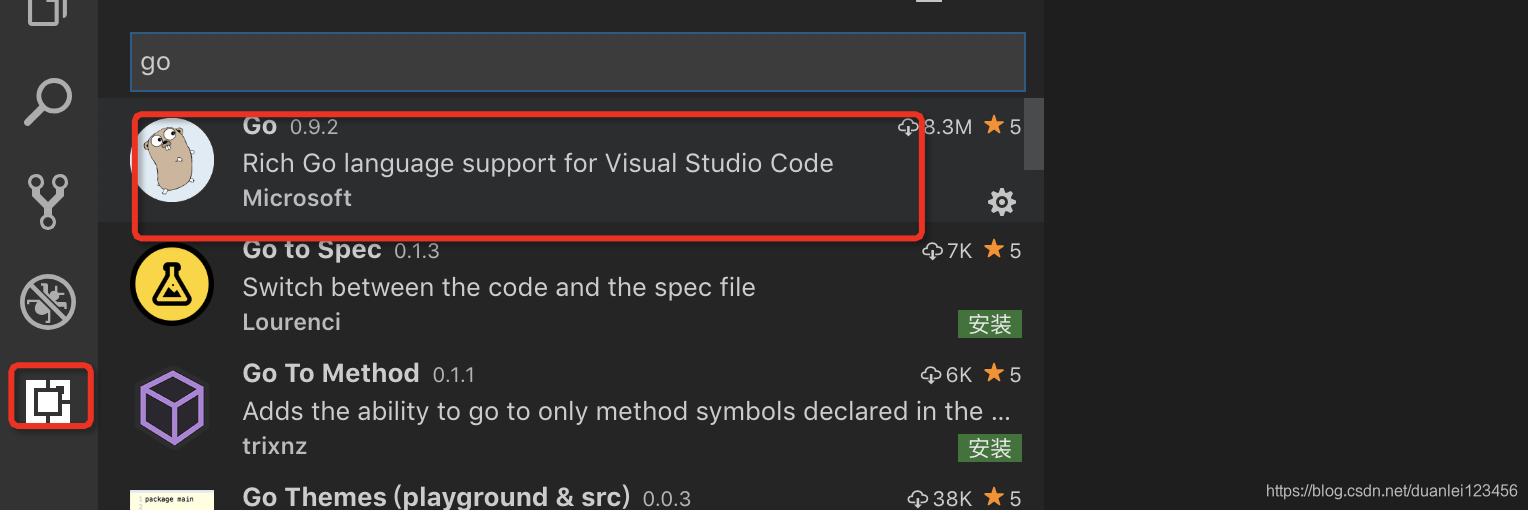
Task: Click version number 0.1.3
Action: 417,251
